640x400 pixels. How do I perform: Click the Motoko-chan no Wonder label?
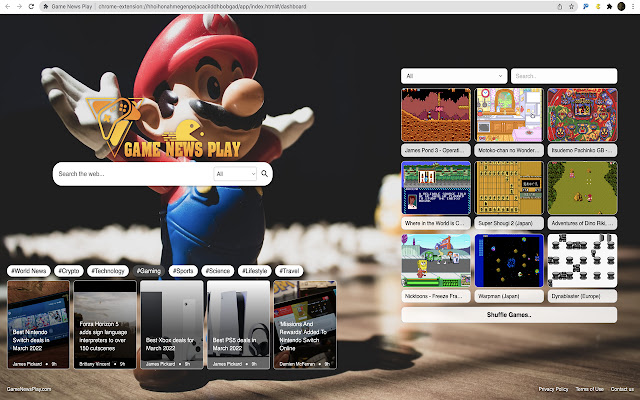pyautogui.click(x=509, y=150)
